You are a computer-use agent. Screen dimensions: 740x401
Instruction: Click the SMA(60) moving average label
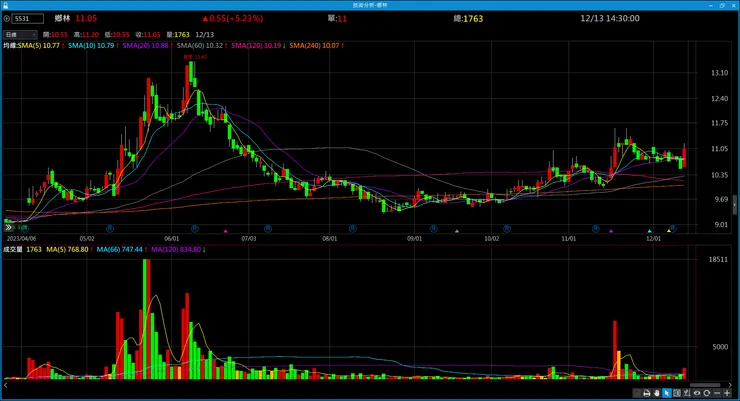pos(202,46)
